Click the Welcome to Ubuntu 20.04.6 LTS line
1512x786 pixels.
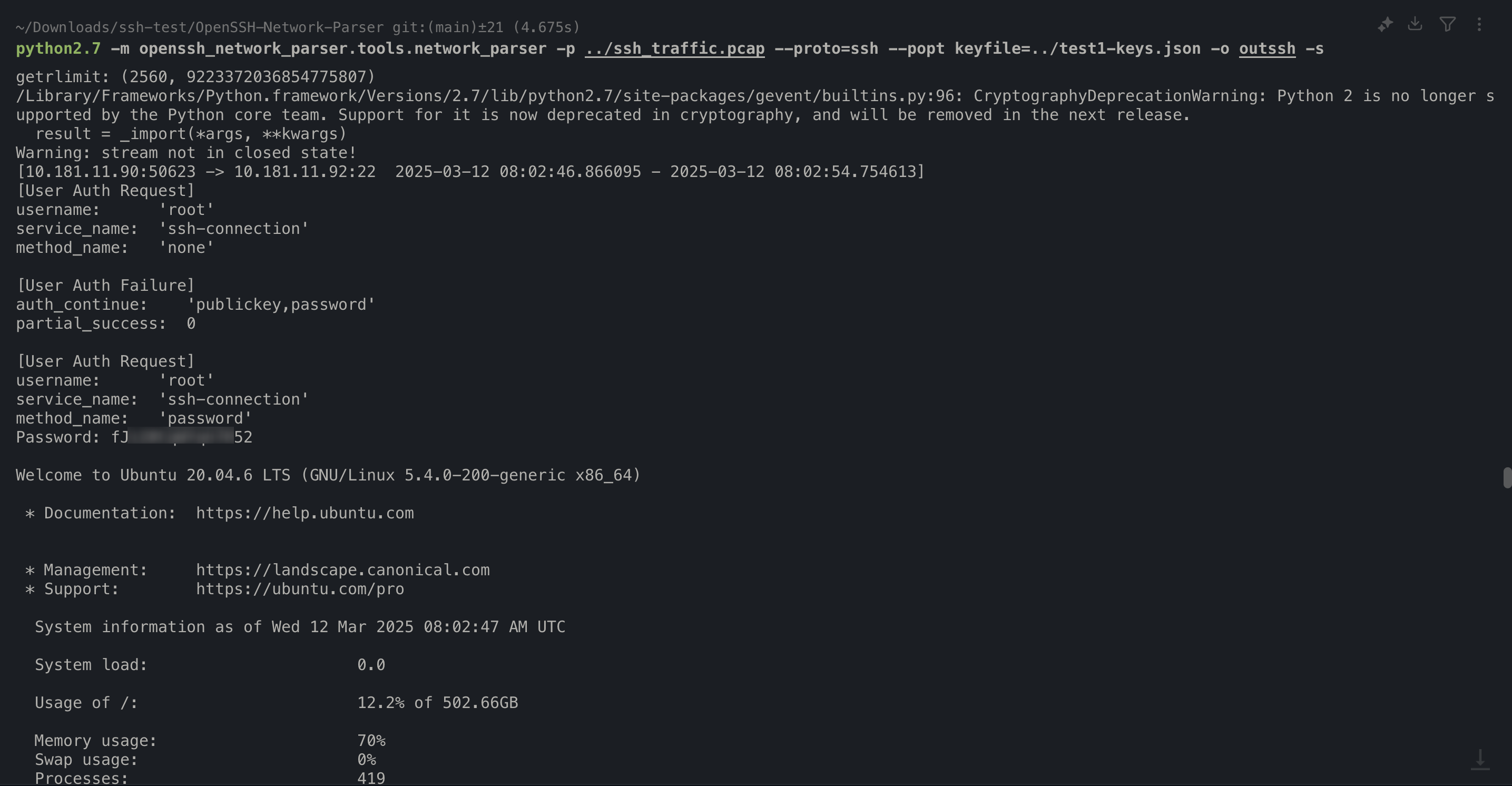pos(328,475)
